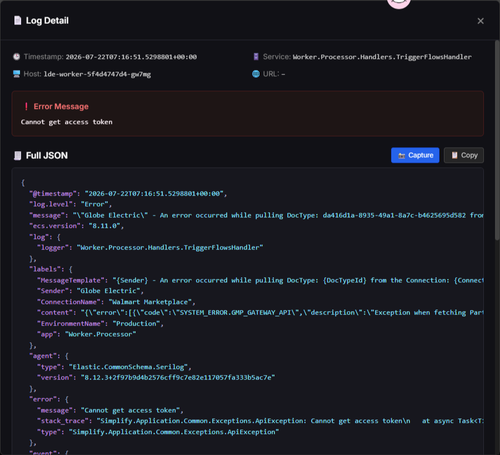
Task: Click the clipboard icon inside Copy button
Action: pos(454,155)
